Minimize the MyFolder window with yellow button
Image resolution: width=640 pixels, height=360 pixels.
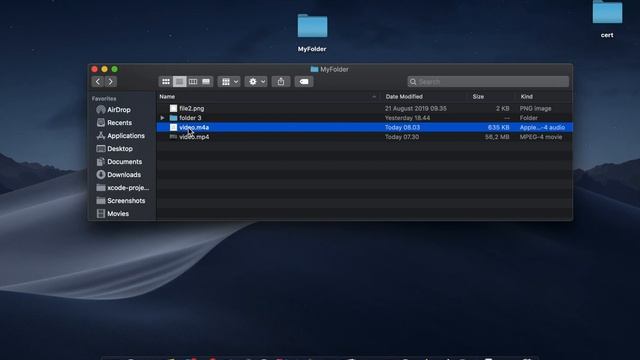point(104,69)
